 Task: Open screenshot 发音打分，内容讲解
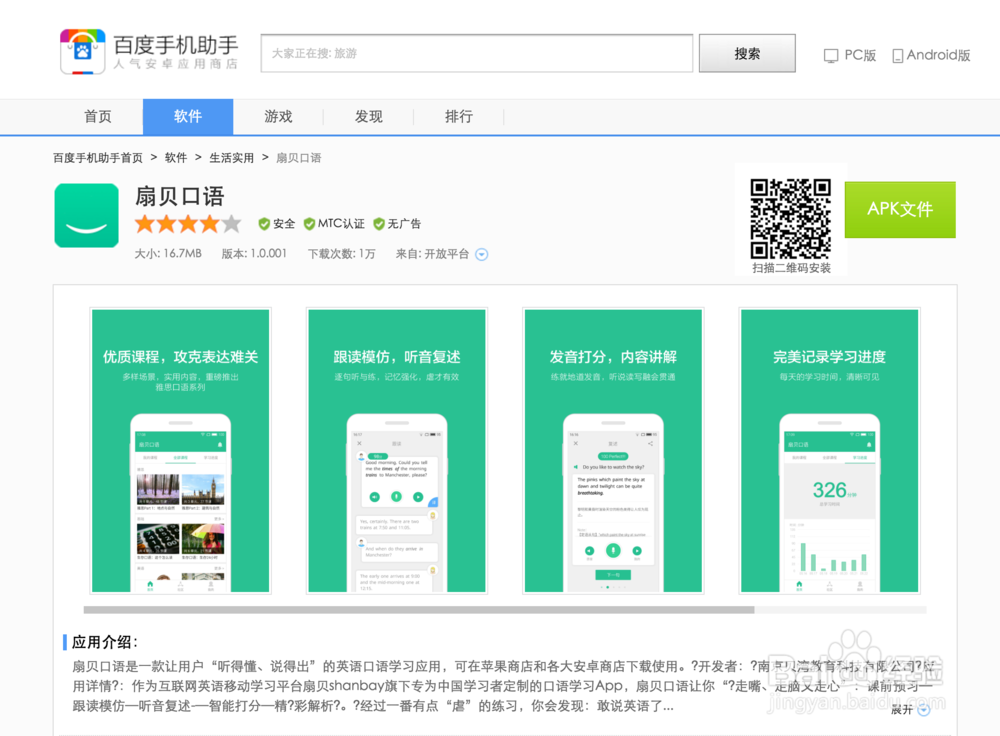point(613,451)
